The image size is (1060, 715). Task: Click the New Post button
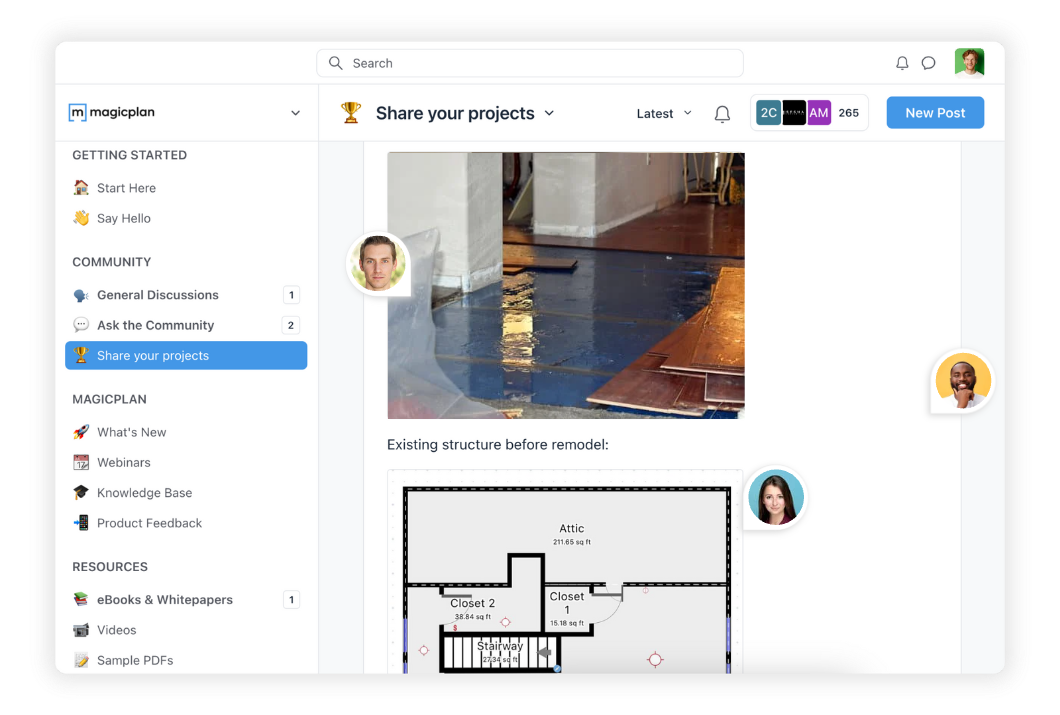pyautogui.click(x=935, y=113)
